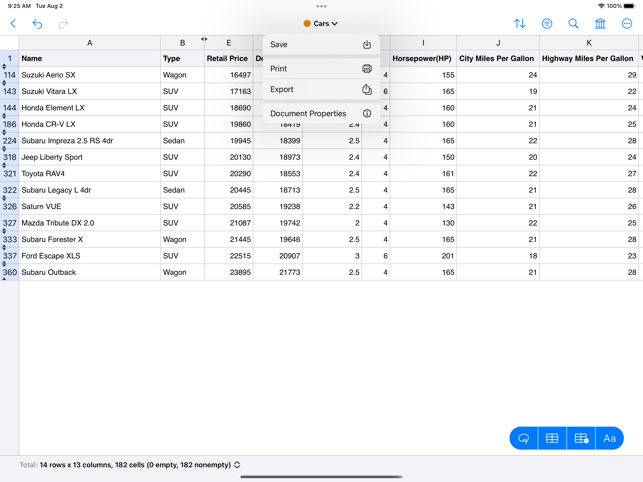Image resolution: width=643 pixels, height=482 pixels.
Task: Tap the Wi-Fi status icon
Action: [x=601, y=6]
